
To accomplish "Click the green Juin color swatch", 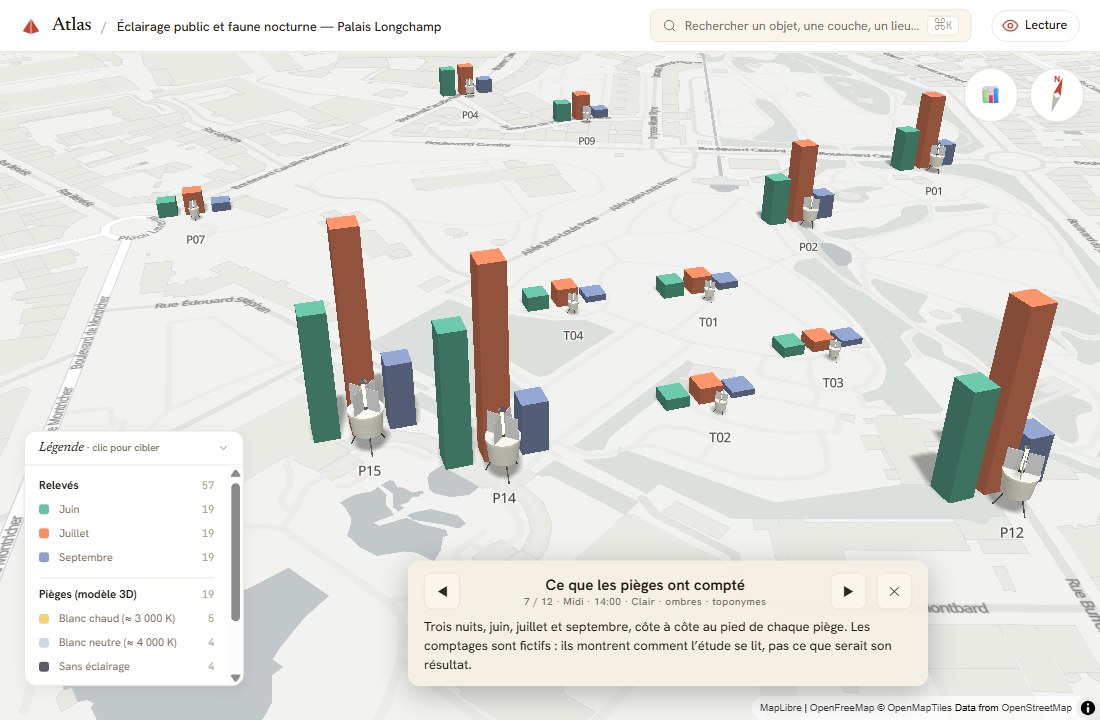I will (44, 509).
